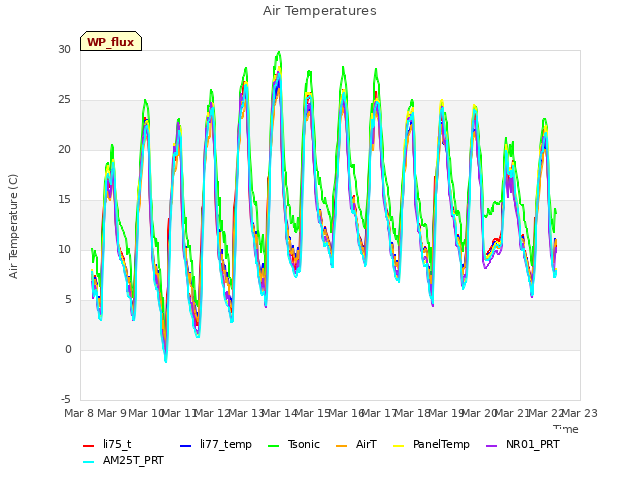Image resolution: width=640 pixels, height=480 pixels.
Task: Click the 0 y-axis tick label
Action: coord(68,349)
